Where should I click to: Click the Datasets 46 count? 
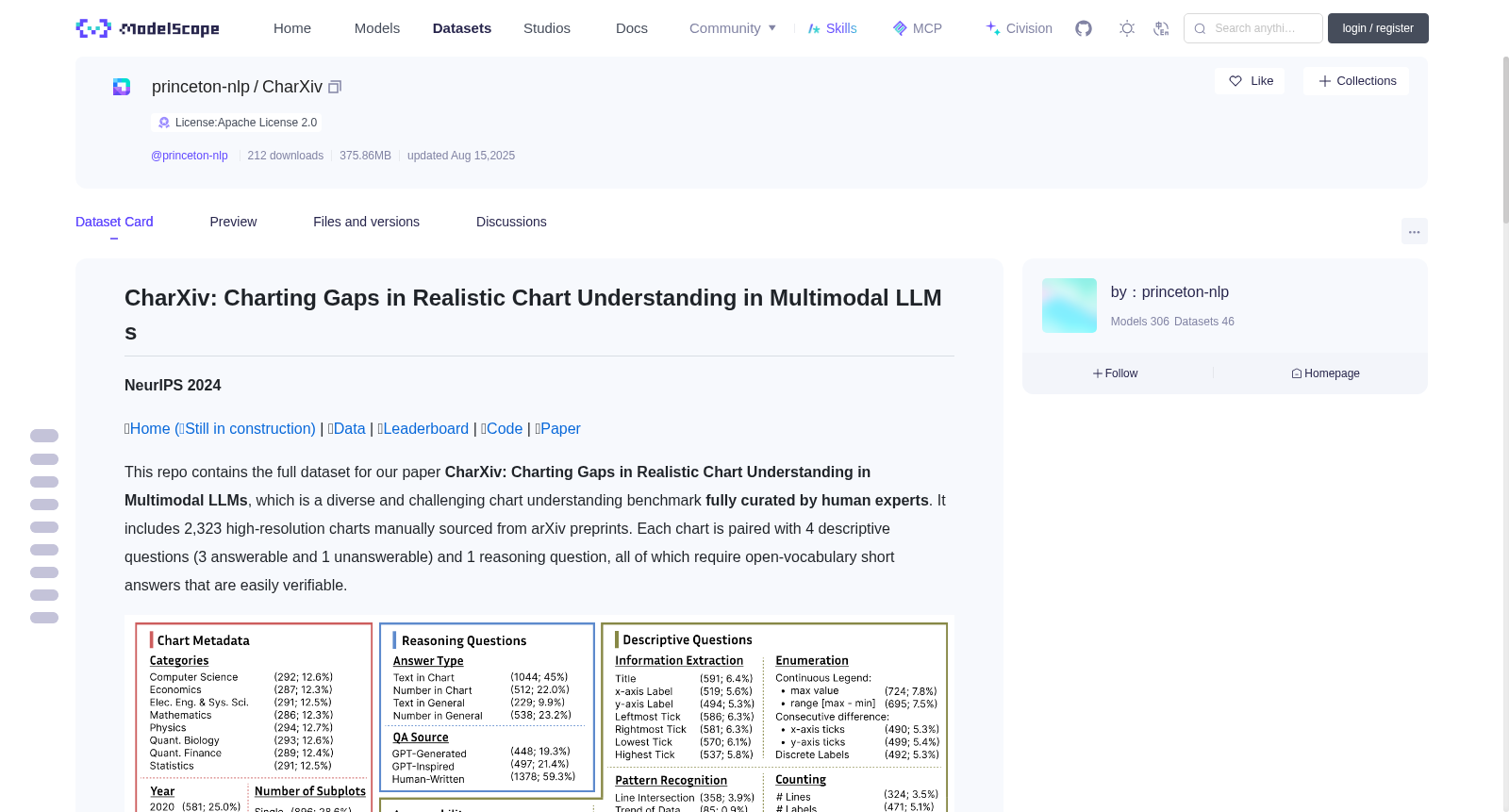pyautogui.click(x=1204, y=322)
